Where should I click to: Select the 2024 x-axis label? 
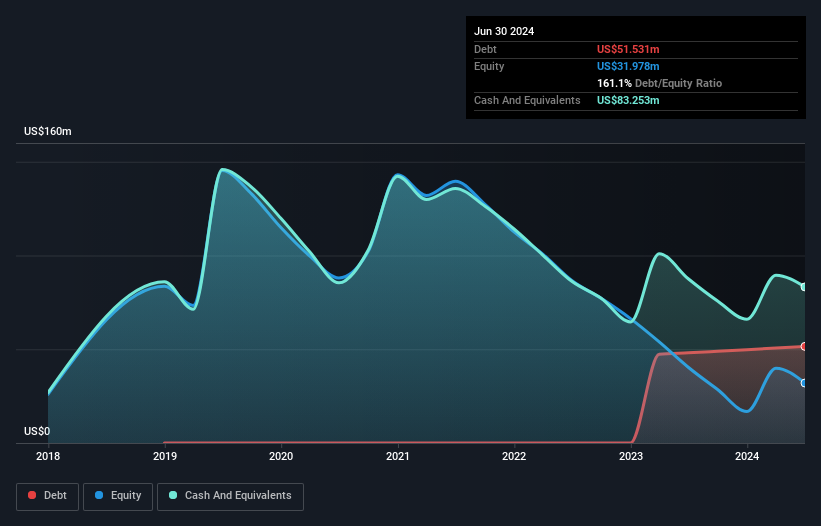point(747,456)
